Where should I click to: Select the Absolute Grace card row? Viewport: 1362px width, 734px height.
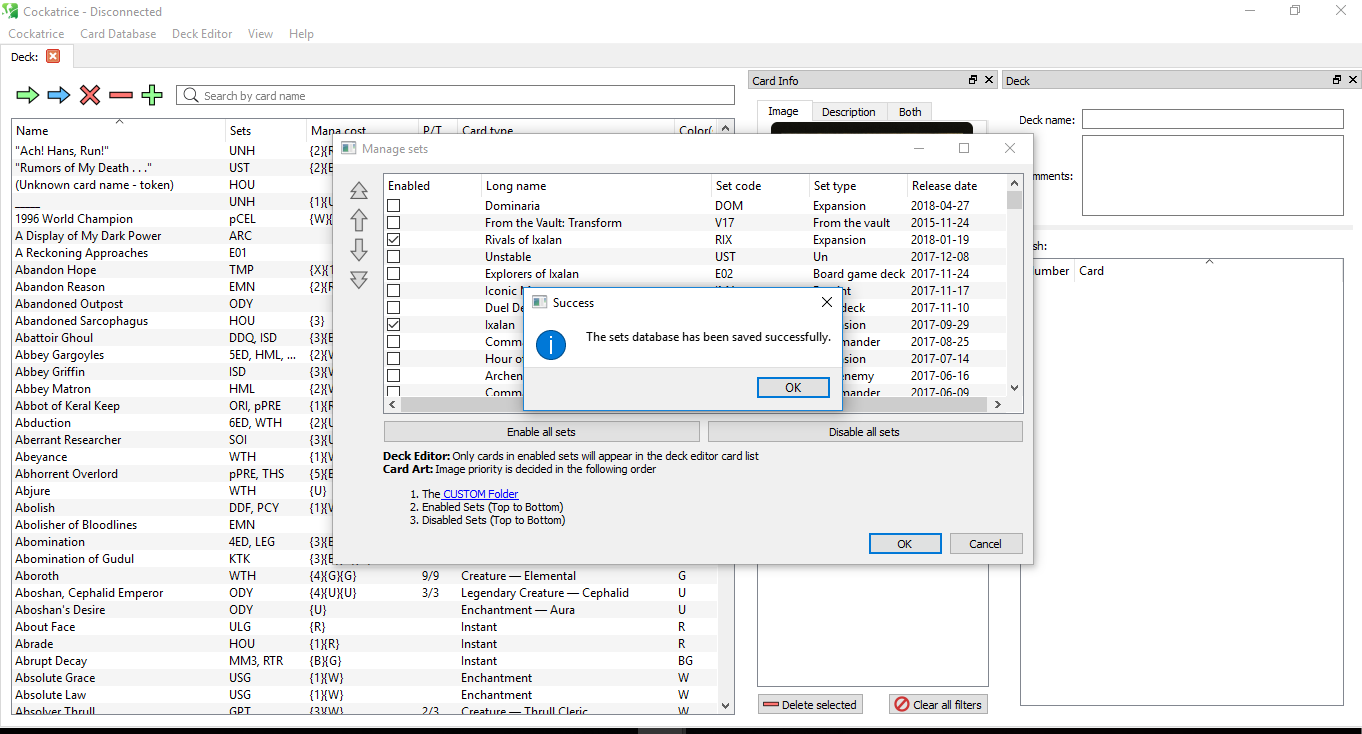coord(365,678)
